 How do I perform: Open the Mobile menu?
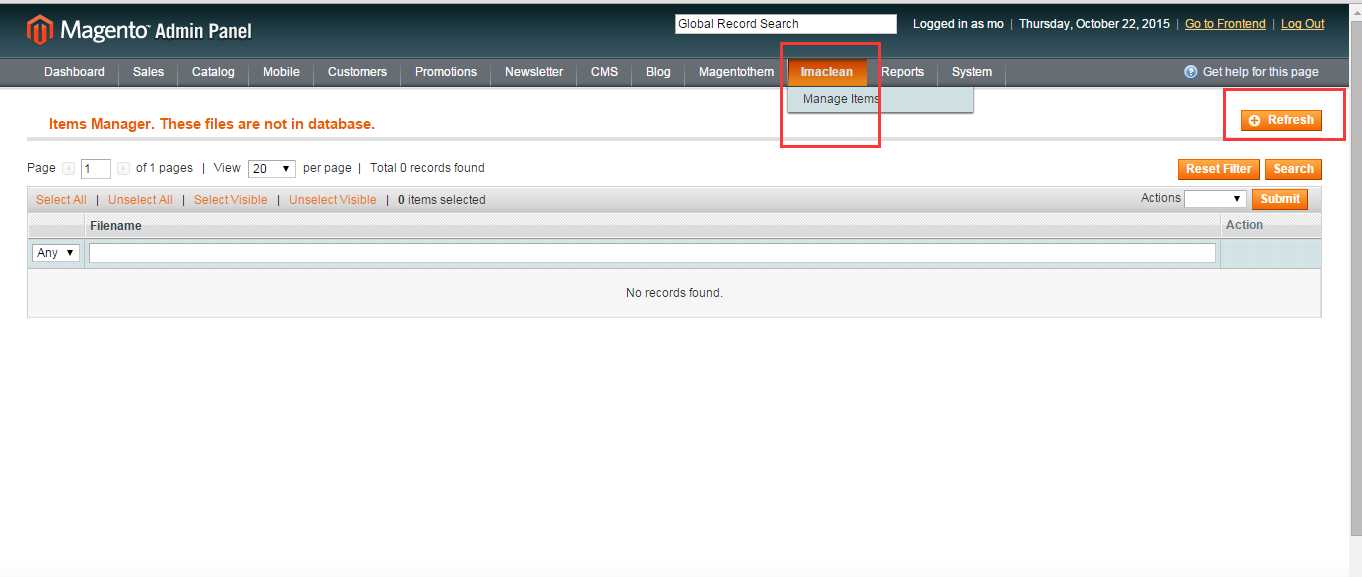coord(281,72)
